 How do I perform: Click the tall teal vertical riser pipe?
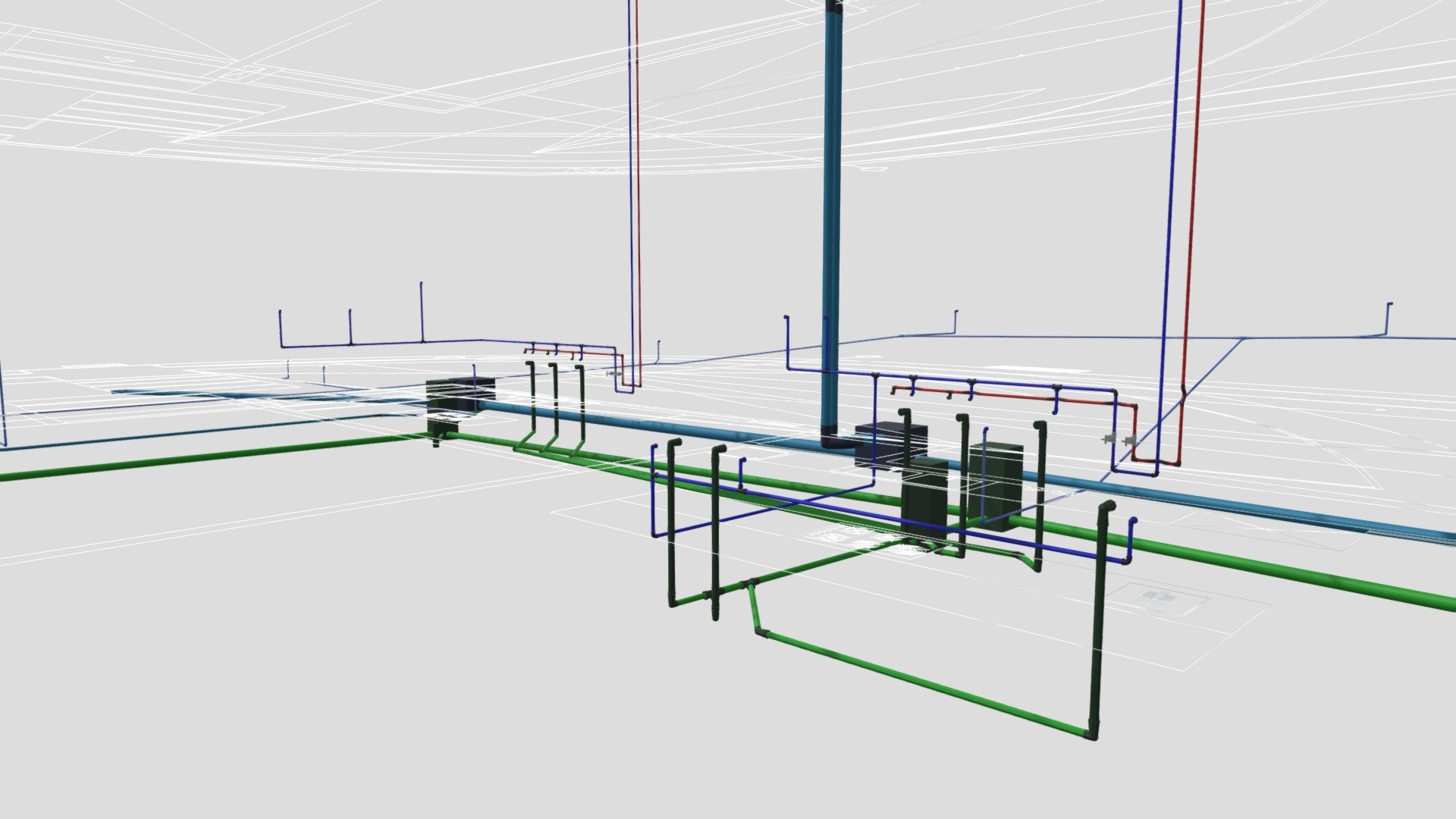832,220
